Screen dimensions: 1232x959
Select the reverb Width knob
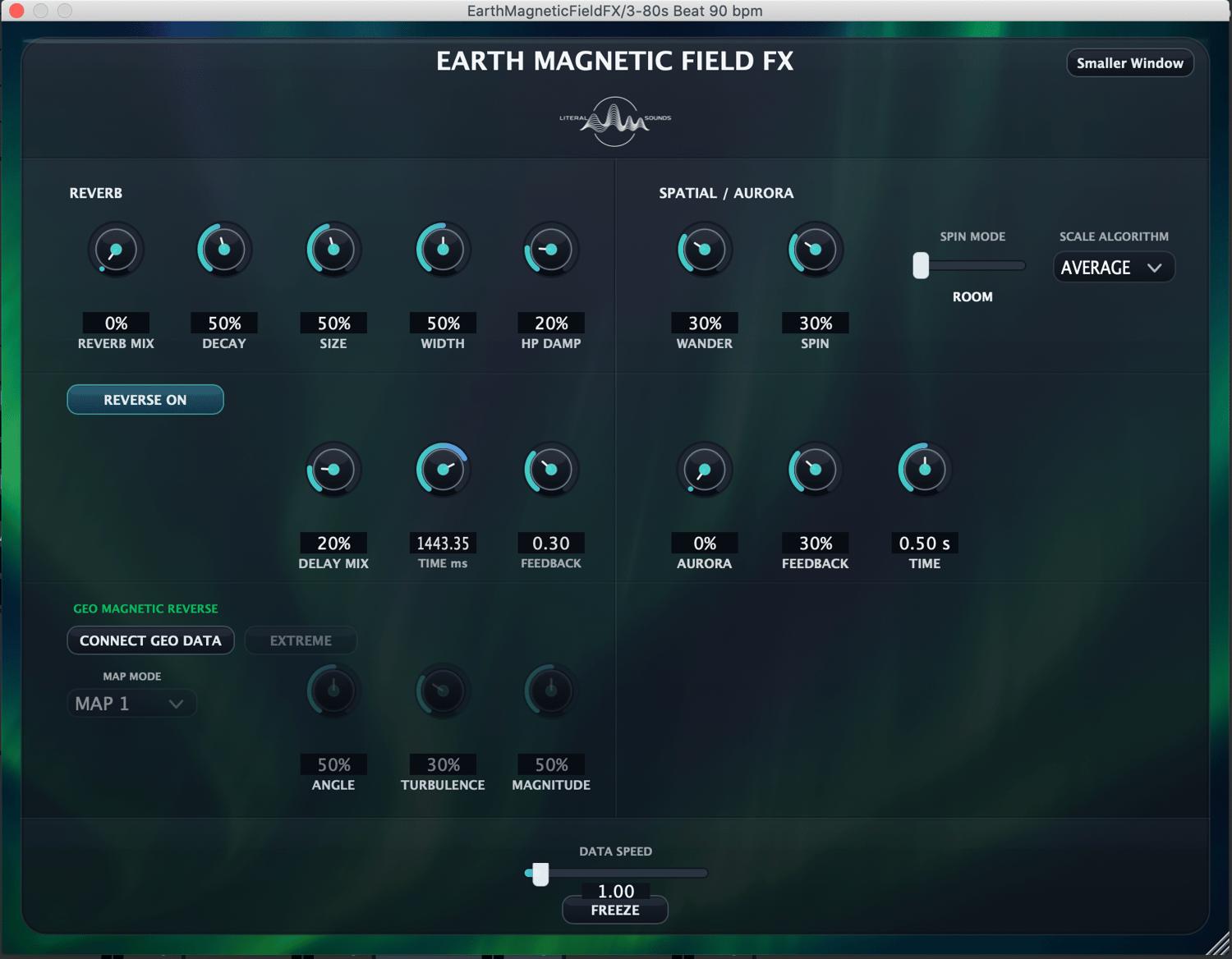[443, 250]
